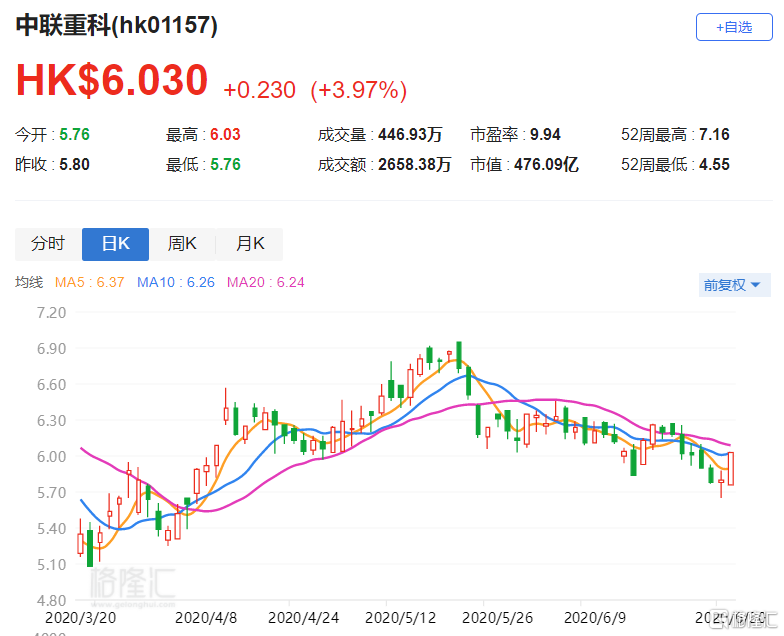Click the +3.97% change percentage

coord(358,90)
